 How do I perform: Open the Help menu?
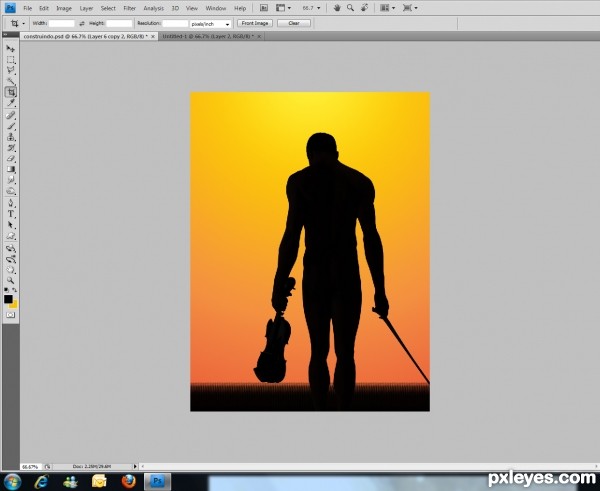(240, 8)
